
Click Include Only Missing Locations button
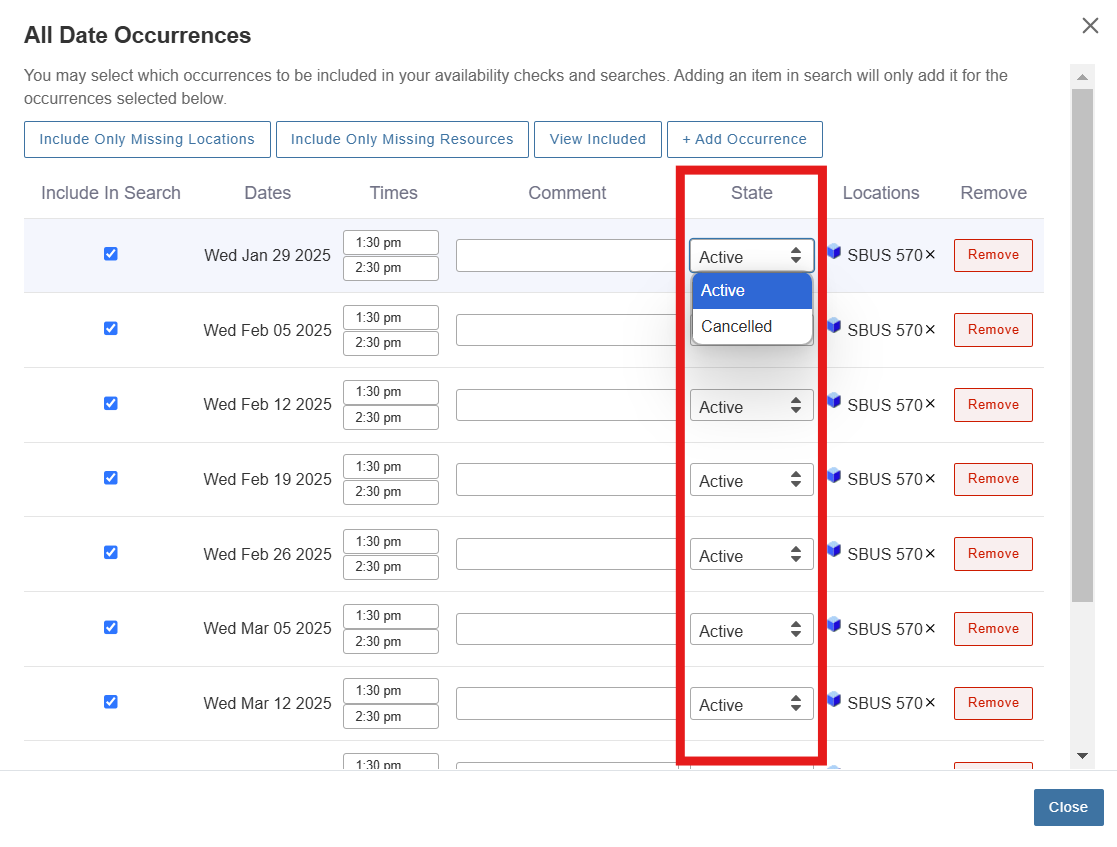[x=147, y=139]
